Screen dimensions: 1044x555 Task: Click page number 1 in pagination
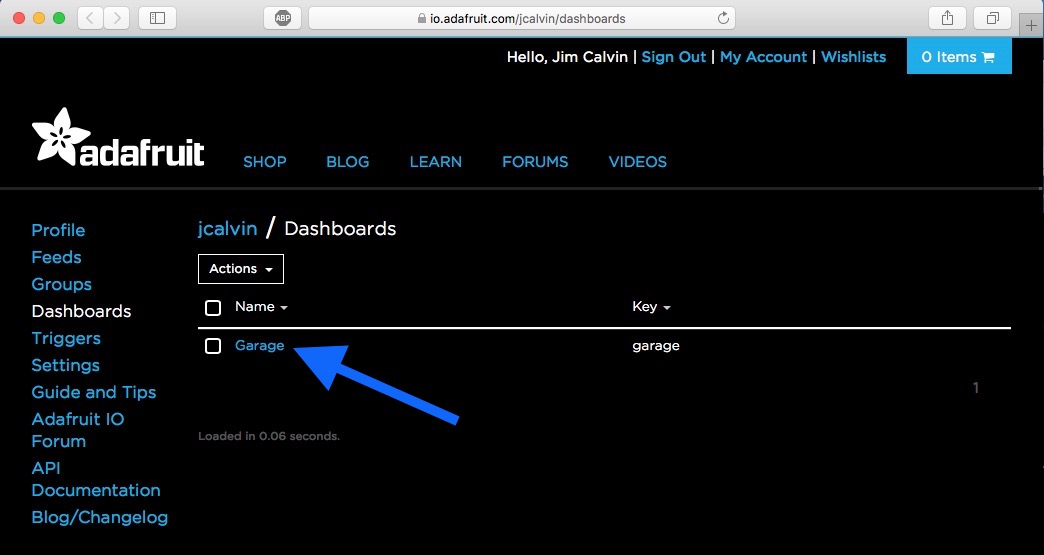pos(976,387)
